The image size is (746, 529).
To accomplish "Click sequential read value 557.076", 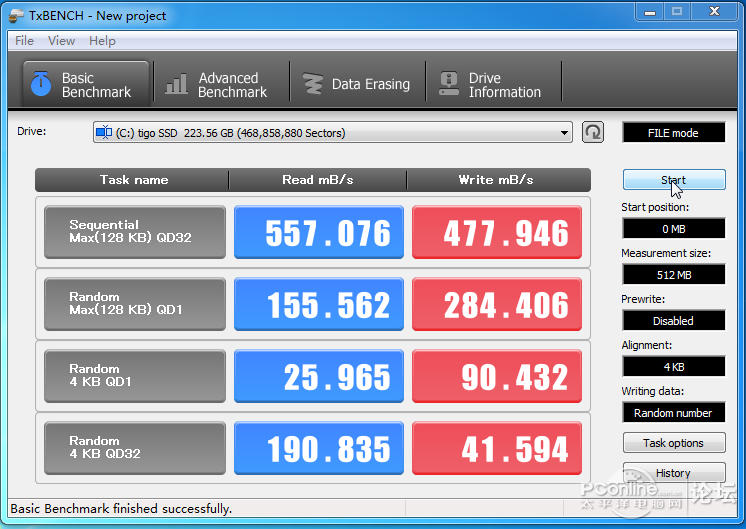I will [319, 232].
